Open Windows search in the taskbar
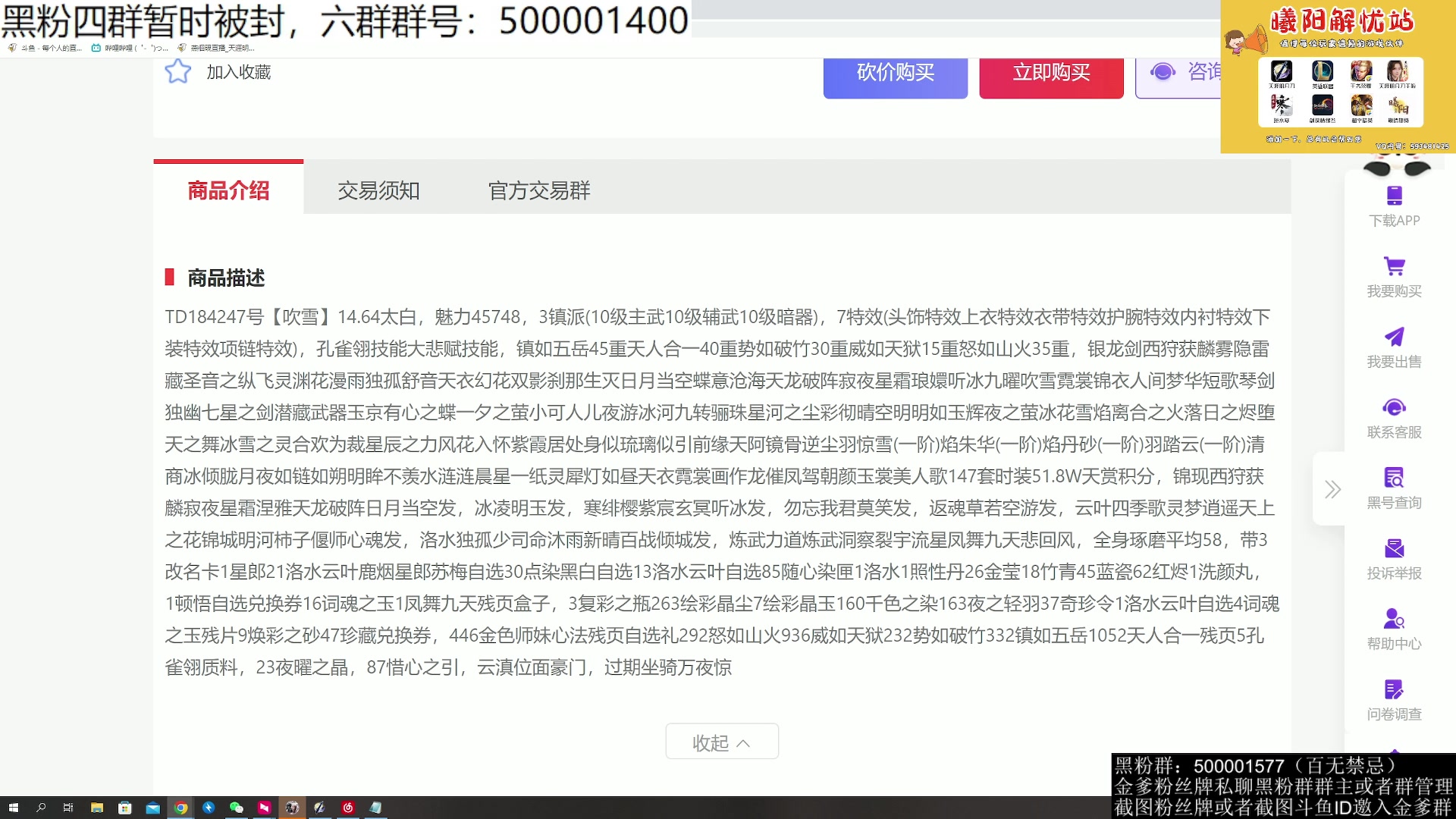Screen dimensions: 1456x819 (x=40, y=808)
